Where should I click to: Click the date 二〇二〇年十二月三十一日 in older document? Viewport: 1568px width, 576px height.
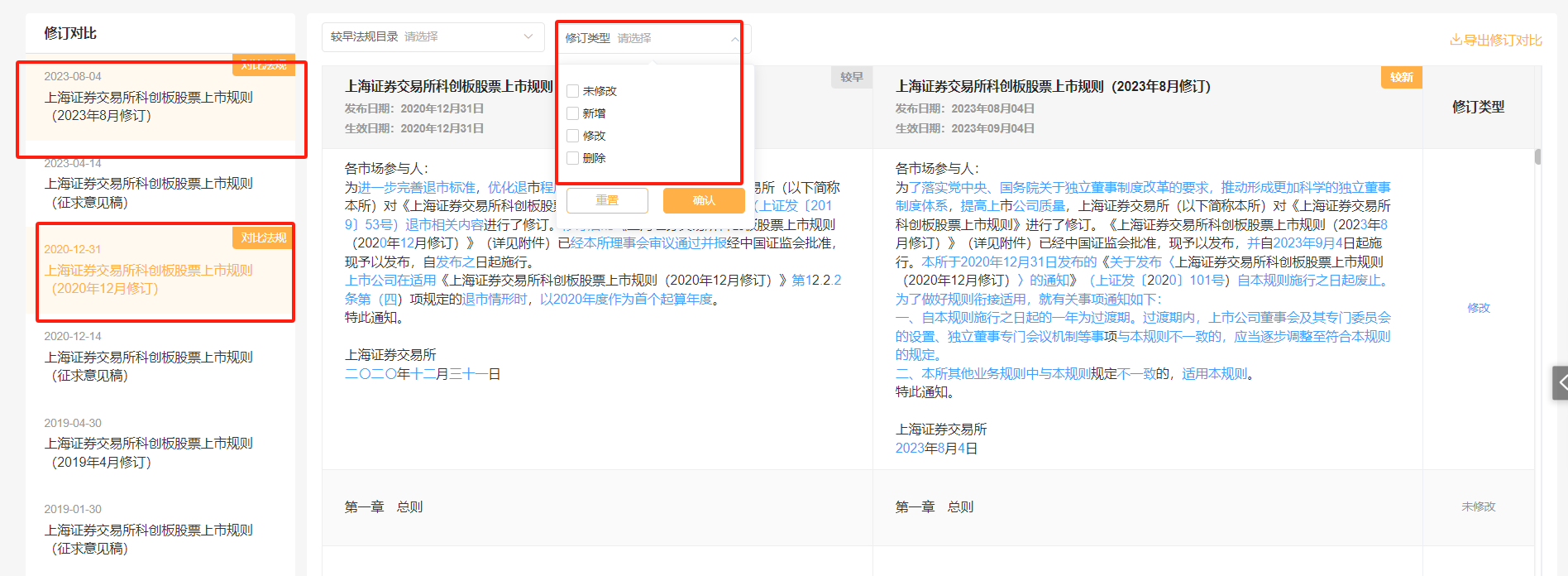423,374
